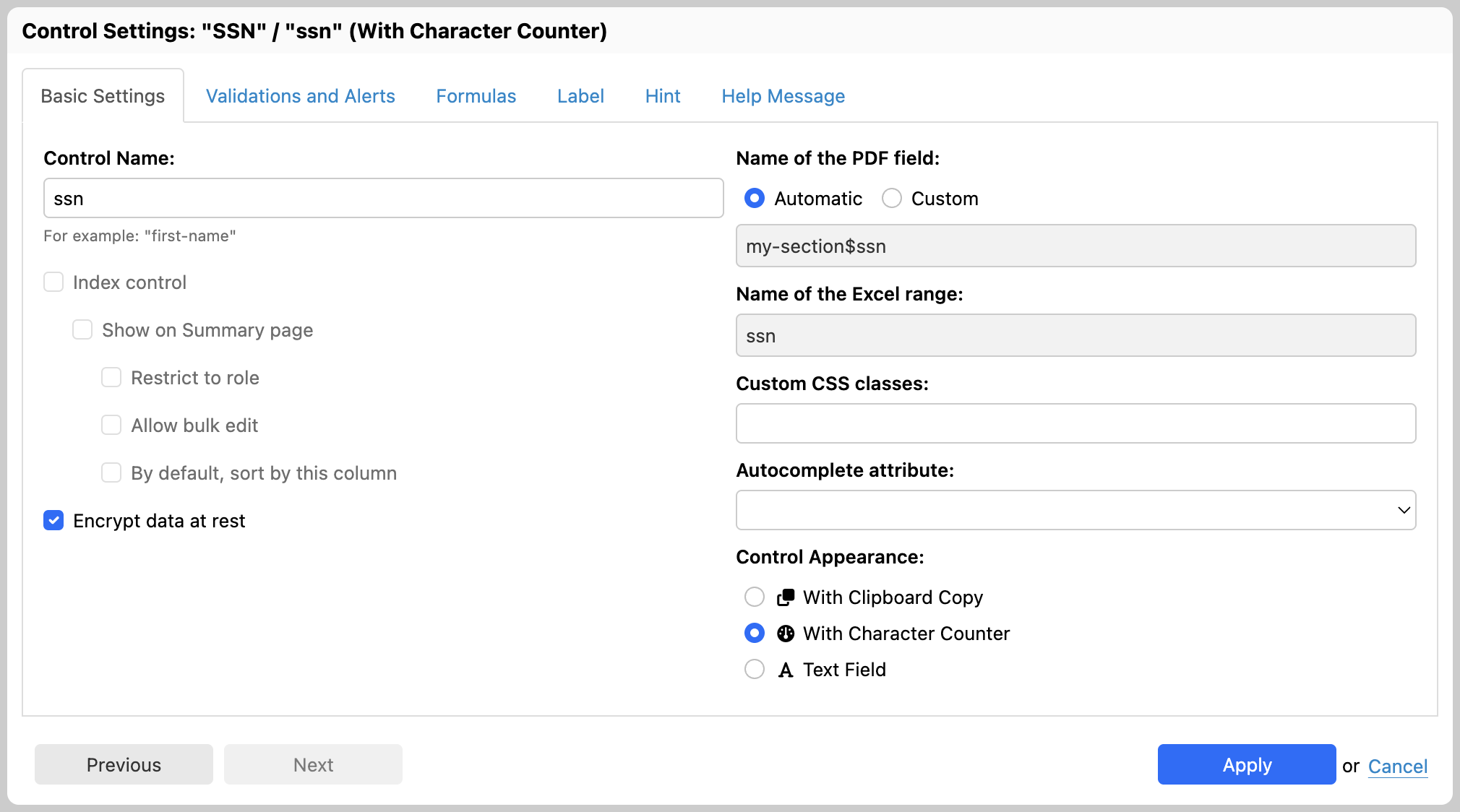Select the Automatic PDF field radio
1460x812 pixels.
click(x=755, y=198)
